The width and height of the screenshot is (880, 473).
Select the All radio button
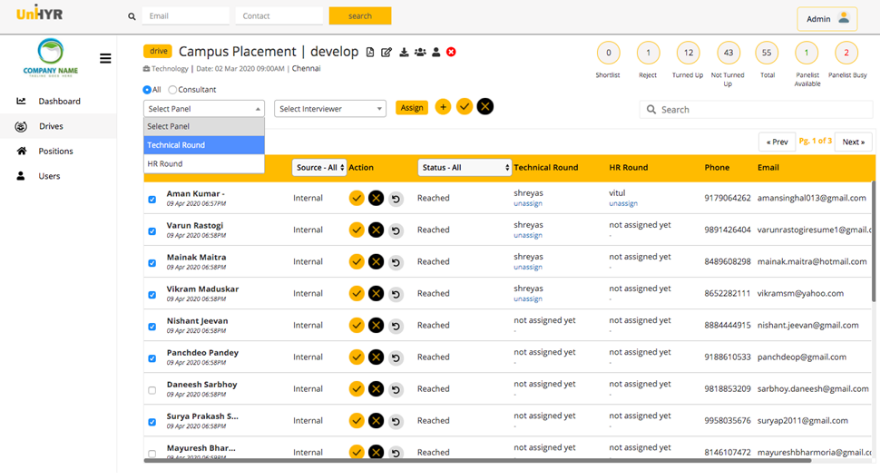coord(147,90)
